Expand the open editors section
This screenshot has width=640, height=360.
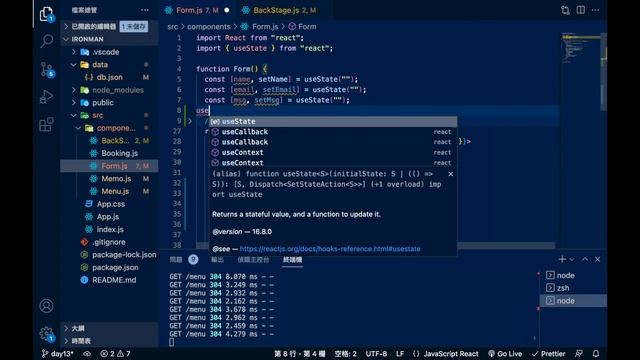click(109, 27)
